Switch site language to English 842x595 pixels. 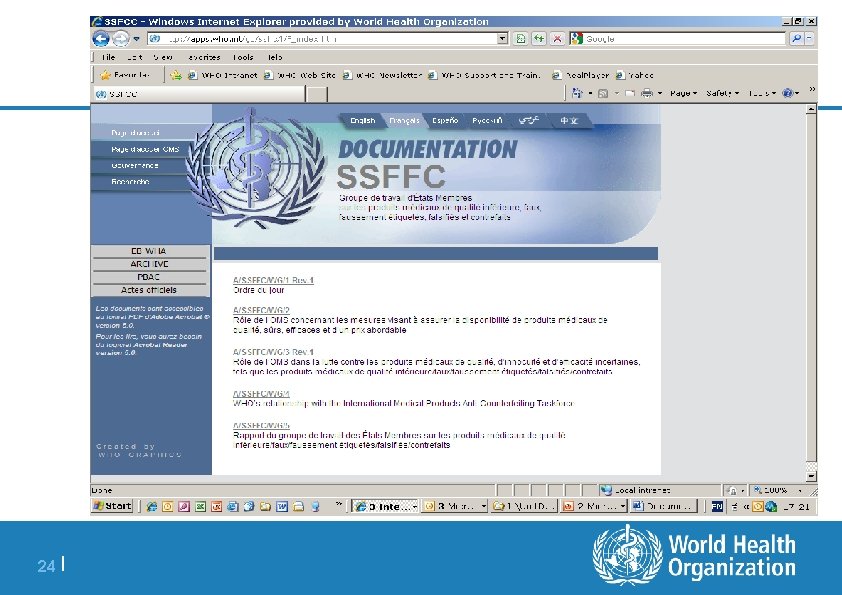pyautogui.click(x=362, y=120)
